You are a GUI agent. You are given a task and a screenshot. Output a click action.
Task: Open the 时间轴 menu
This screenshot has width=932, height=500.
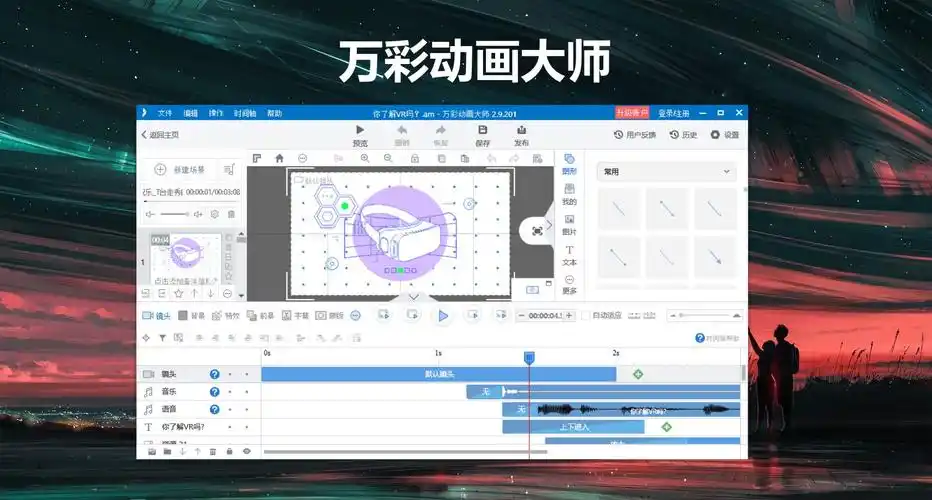click(244, 113)
